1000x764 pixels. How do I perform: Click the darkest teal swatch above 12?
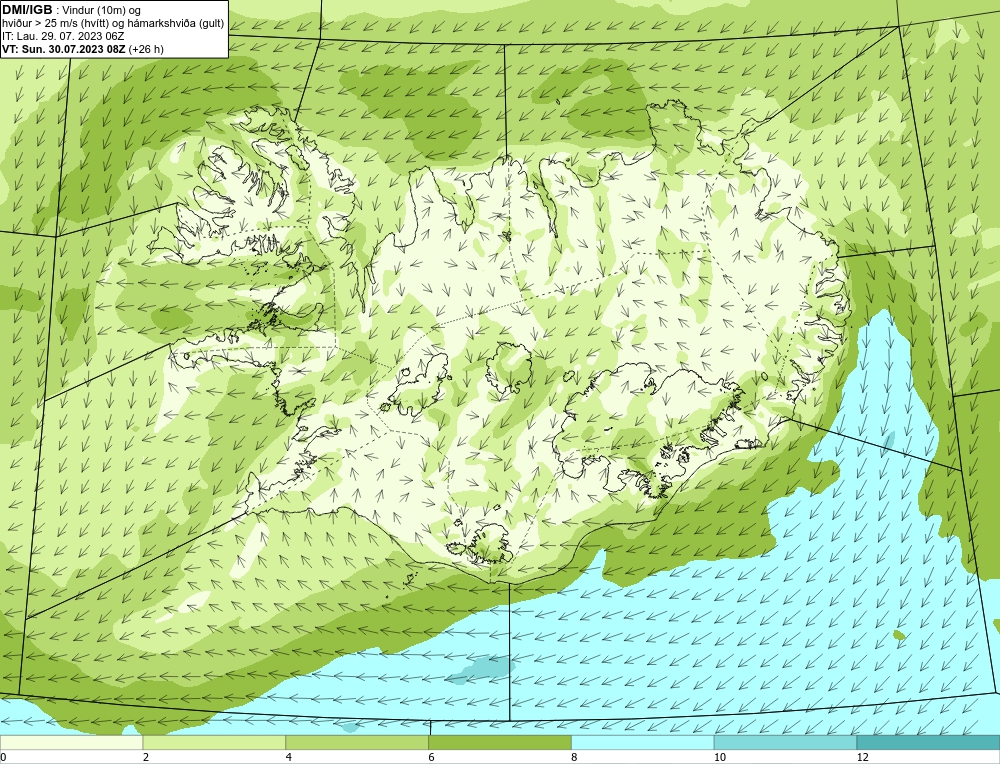point(929,742)
